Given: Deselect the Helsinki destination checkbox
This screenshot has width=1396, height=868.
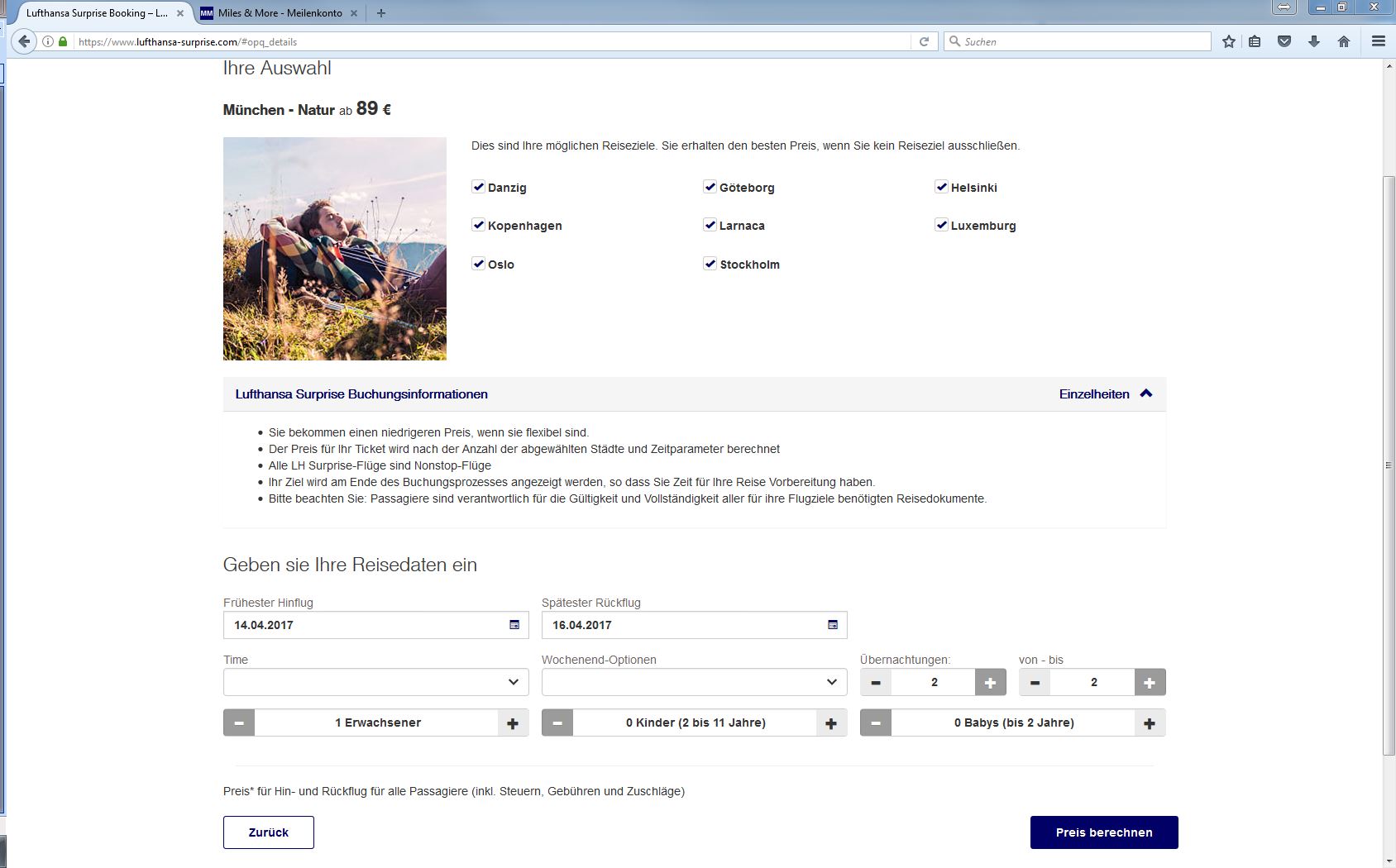Looking at the screenshot, I should coord(941,187).
